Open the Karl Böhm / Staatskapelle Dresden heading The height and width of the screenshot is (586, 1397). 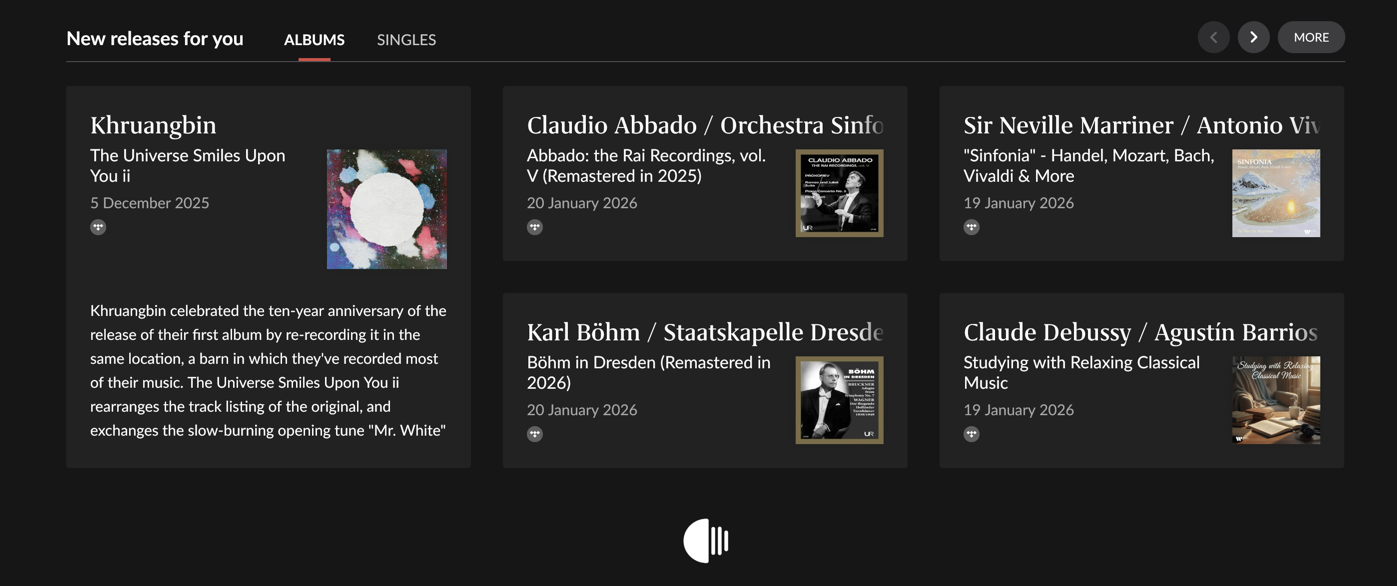tap(705, 332)
